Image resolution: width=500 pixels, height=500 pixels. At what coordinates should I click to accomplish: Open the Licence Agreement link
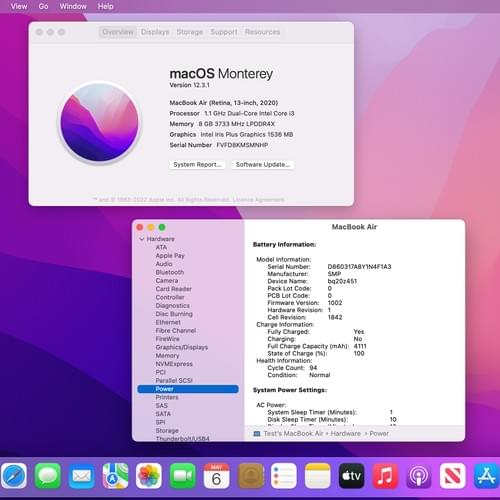258,200
